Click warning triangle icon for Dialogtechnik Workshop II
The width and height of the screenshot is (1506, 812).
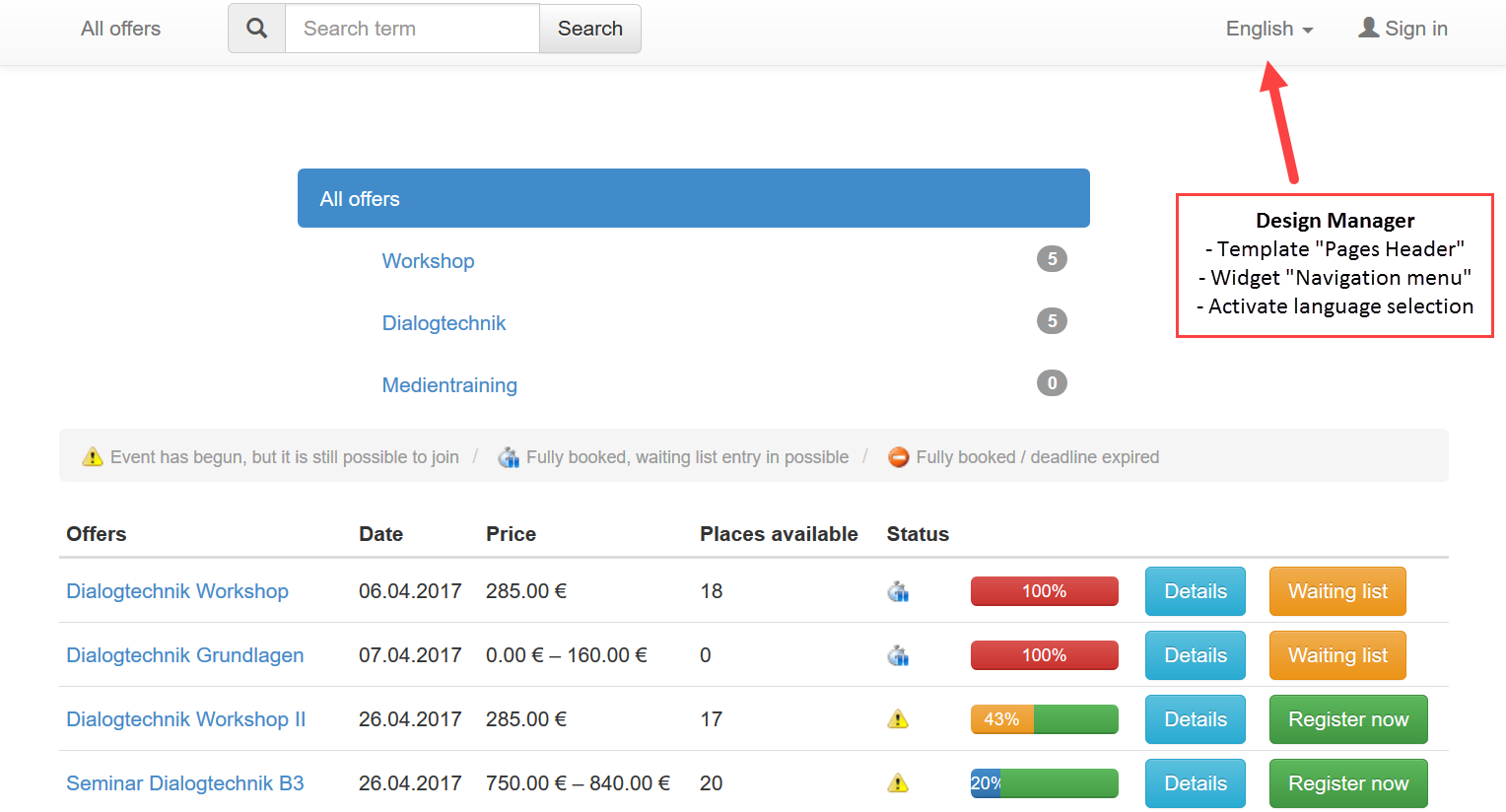(898, 719)
